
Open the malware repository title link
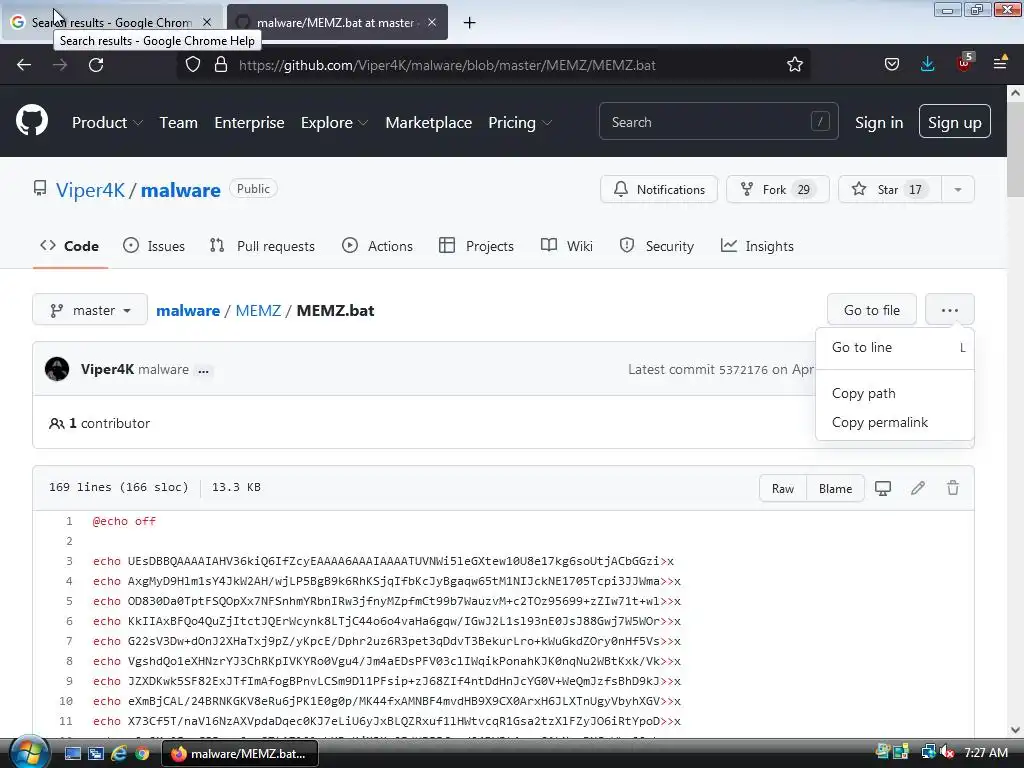click(x=181, y=190)
